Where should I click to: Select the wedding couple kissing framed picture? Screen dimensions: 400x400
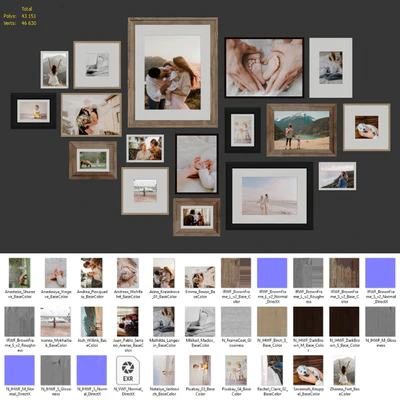[x=91, y=115]
